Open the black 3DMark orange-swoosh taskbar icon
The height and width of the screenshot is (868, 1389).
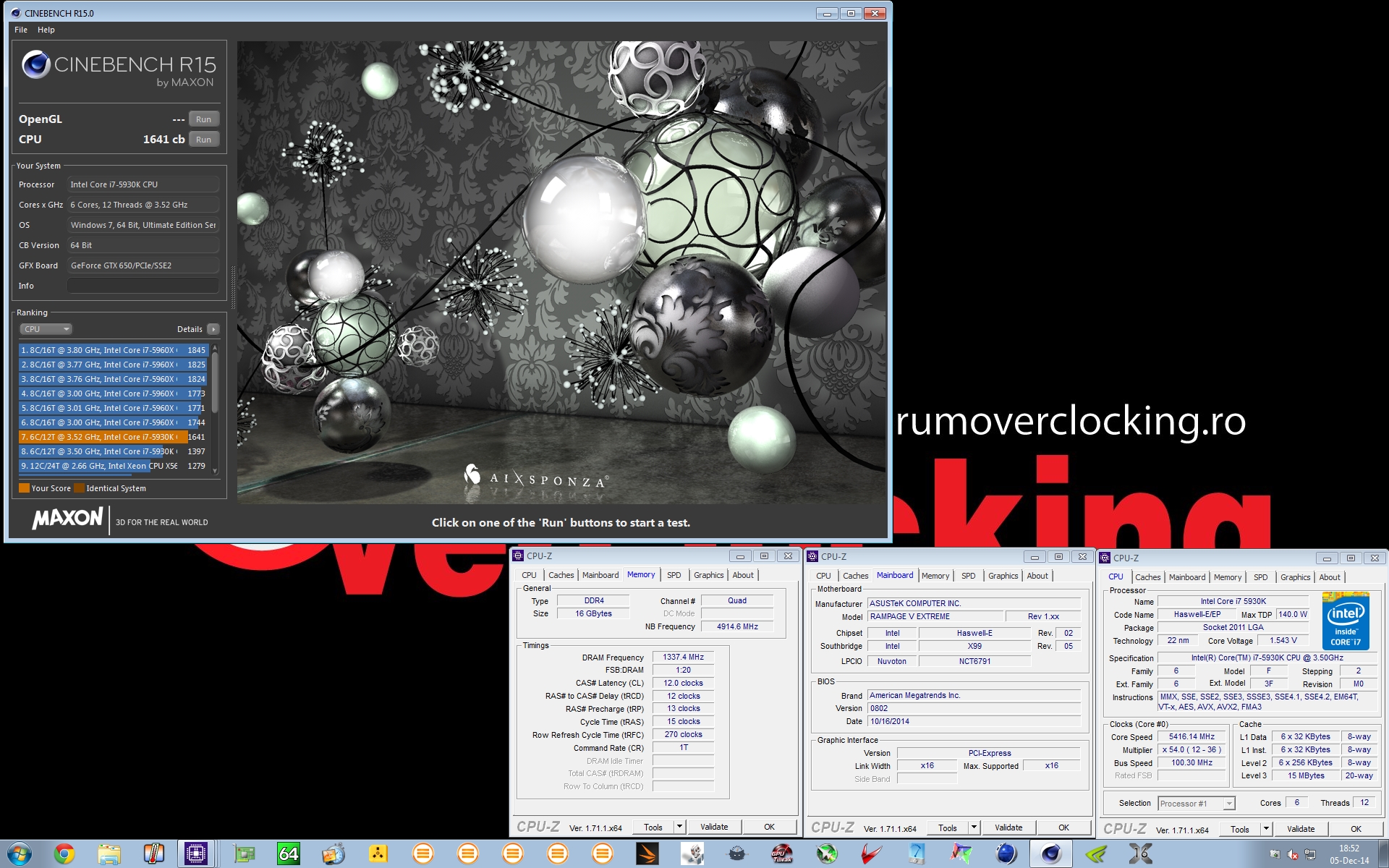coord(647,854)
